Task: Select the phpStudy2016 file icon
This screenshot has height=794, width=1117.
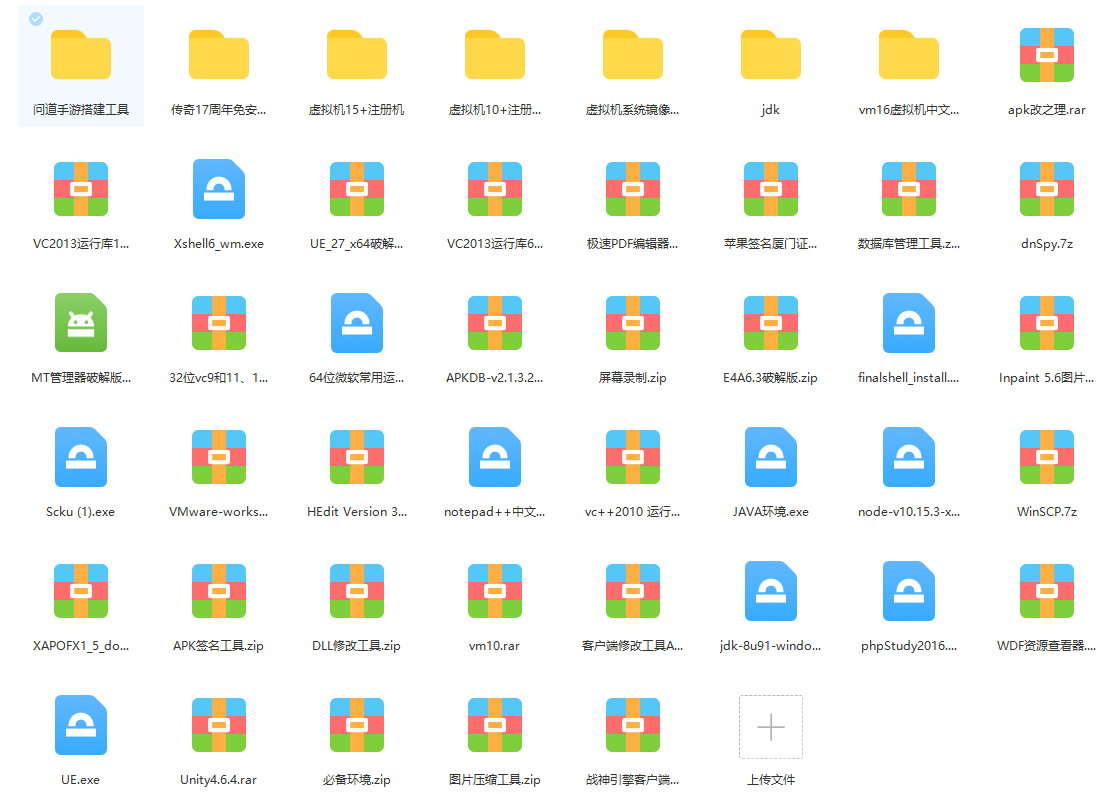Action: (909, 591)
